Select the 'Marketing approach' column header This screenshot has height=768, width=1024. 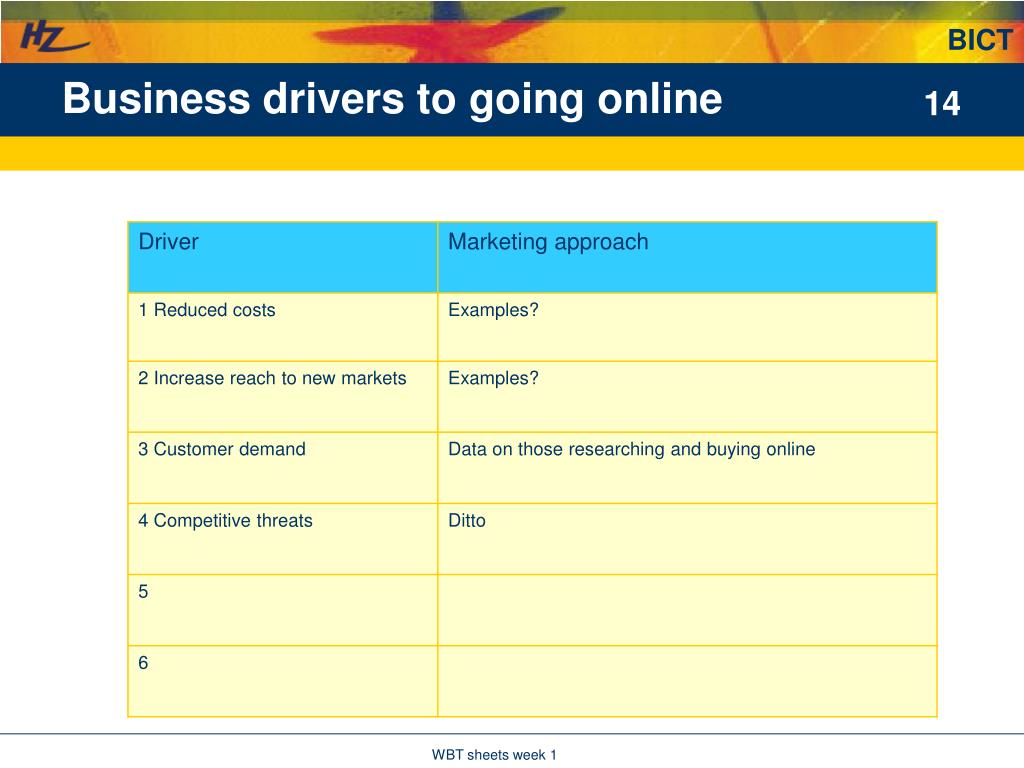pyautogui.click(x=687, y=257)
